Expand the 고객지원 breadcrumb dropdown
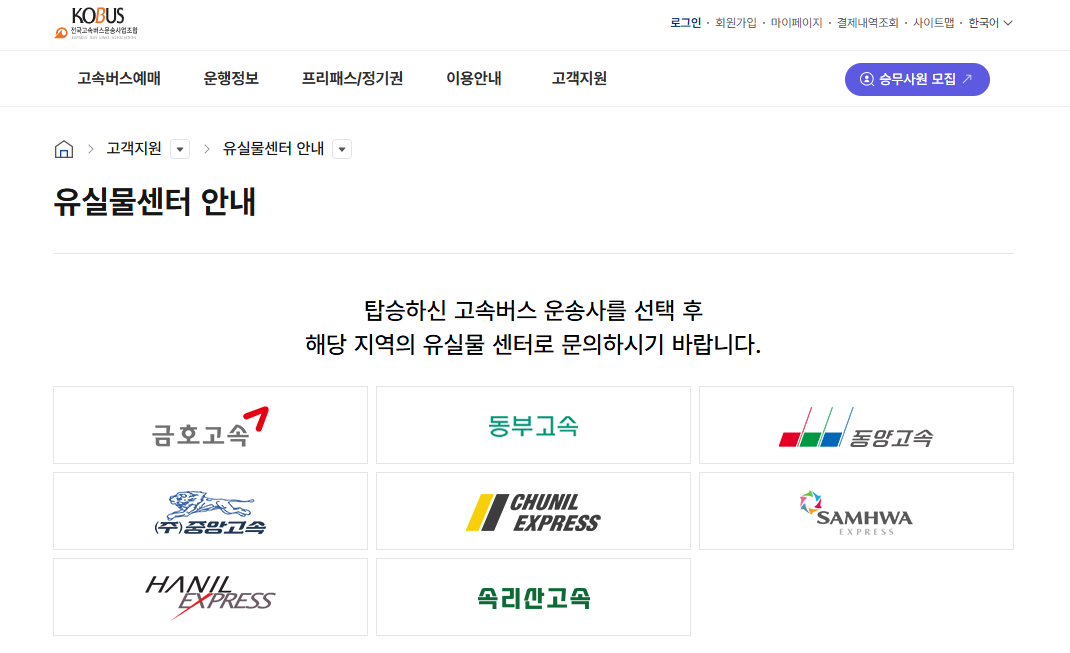This screenshot has height=653, width=1070. [180, 148]
